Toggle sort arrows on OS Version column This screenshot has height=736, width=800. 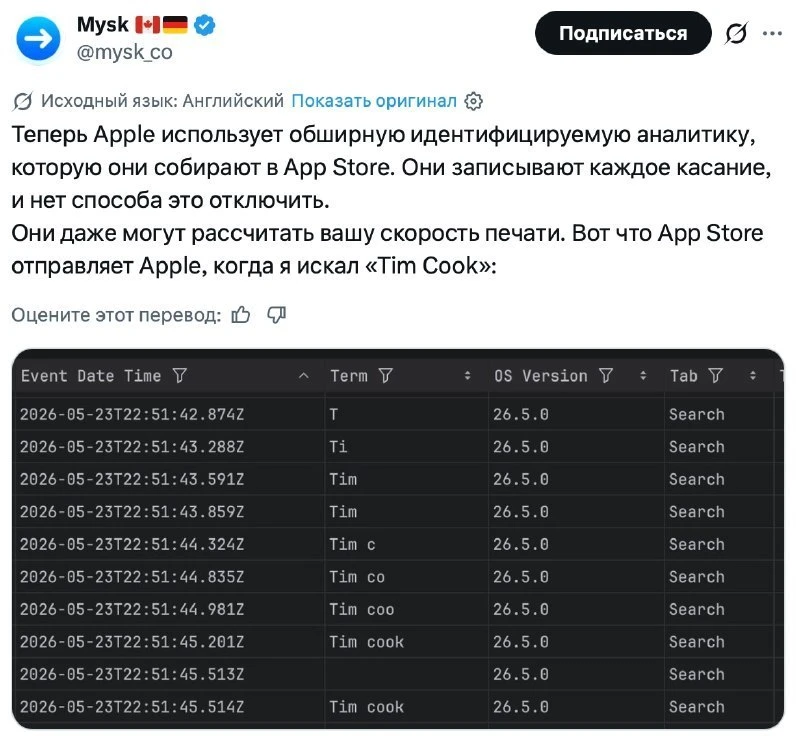pos(643,376)
